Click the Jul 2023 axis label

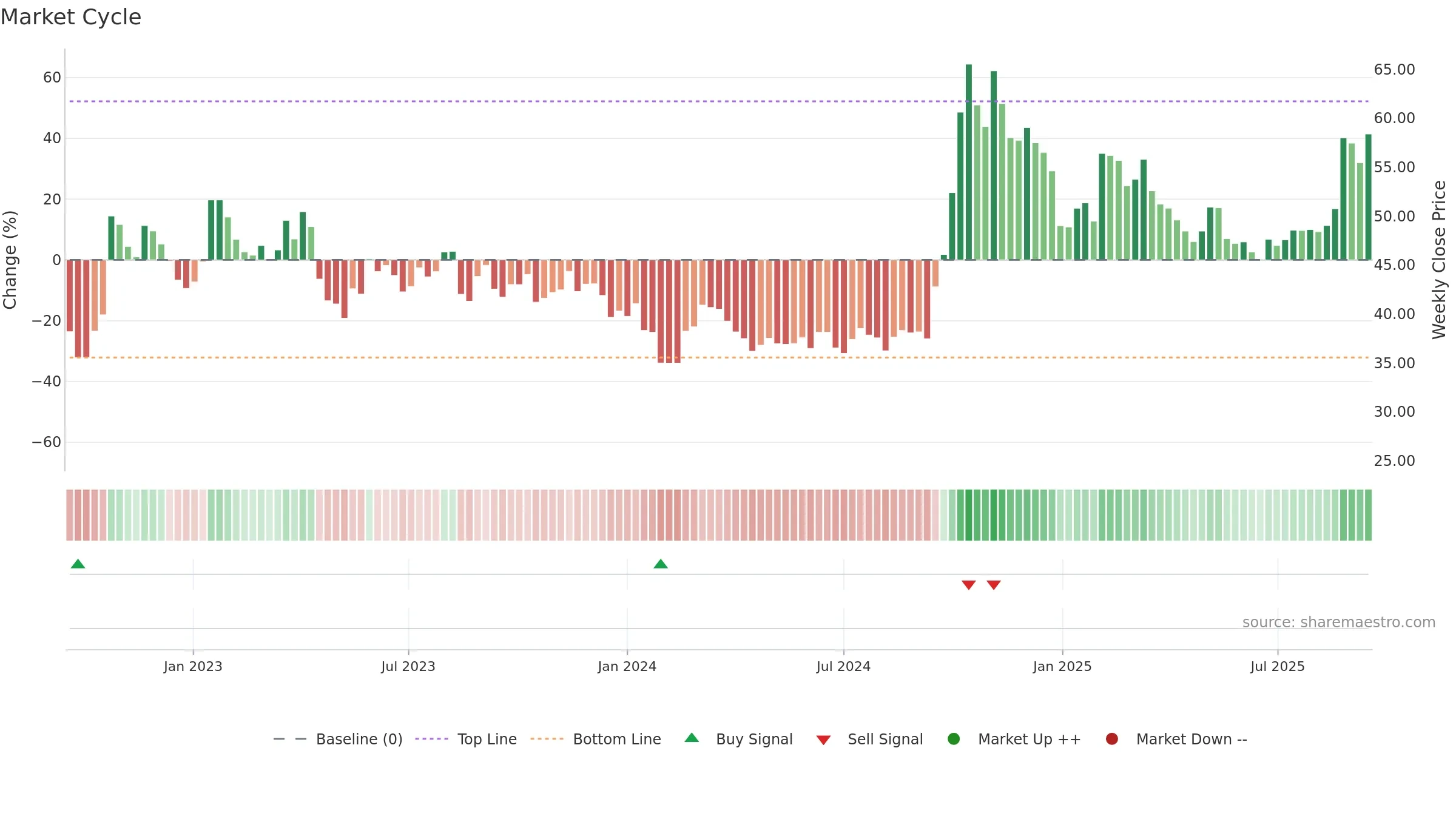pos(408,667)
